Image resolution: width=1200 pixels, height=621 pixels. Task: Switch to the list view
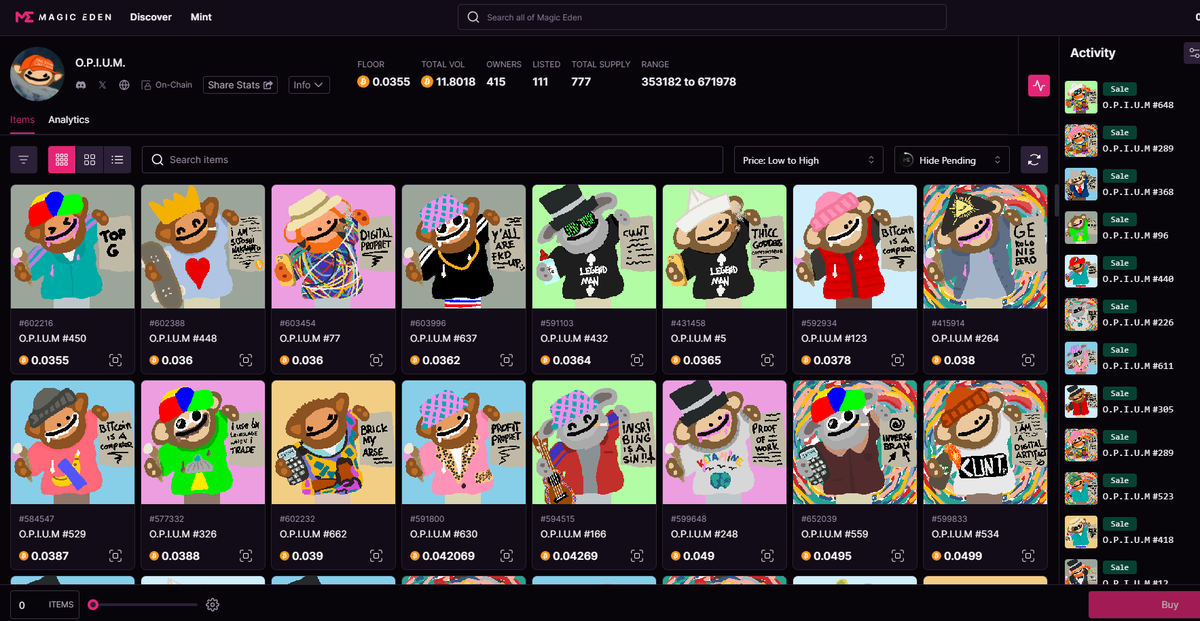pyautogui.click(x=118, y=159)
